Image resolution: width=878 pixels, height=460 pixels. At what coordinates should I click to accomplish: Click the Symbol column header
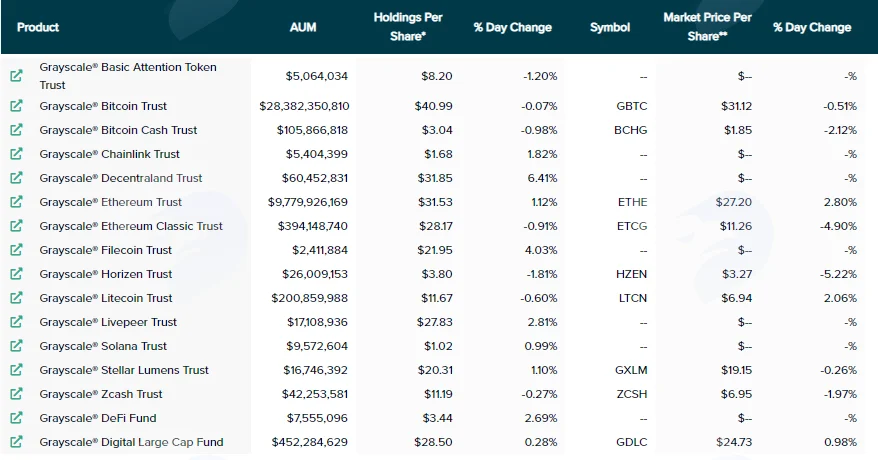[610, 27]
